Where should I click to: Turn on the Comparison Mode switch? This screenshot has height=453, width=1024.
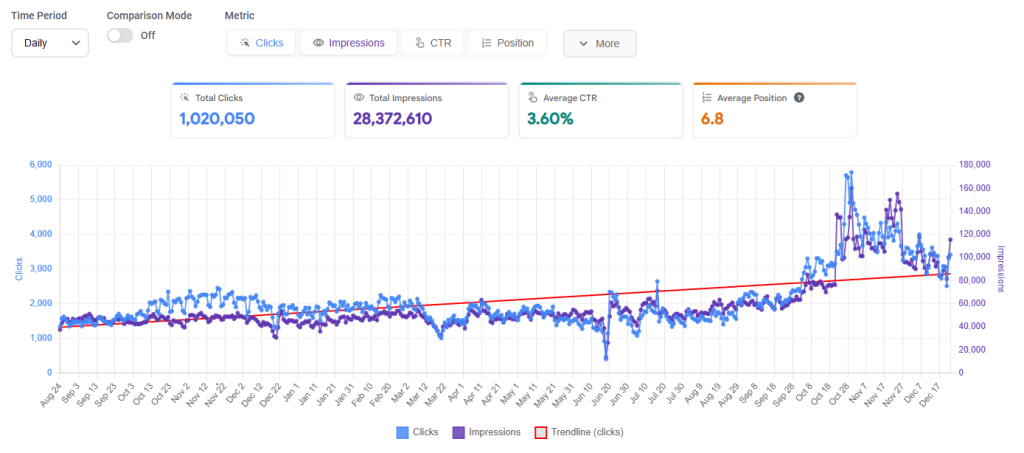point(120,35)
